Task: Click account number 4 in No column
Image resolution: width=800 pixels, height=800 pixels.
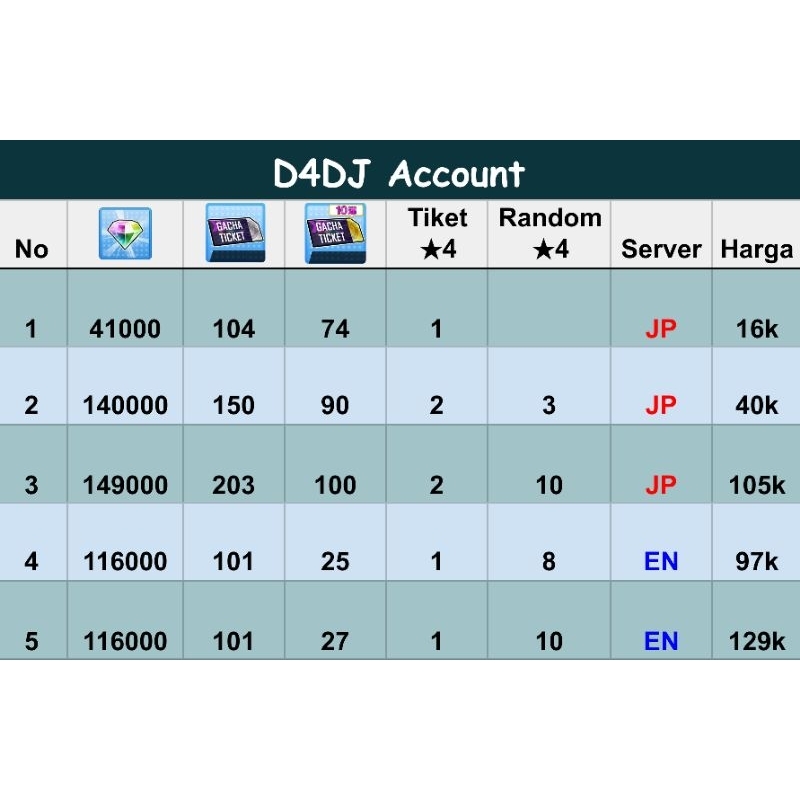Action: coord(31,561)
